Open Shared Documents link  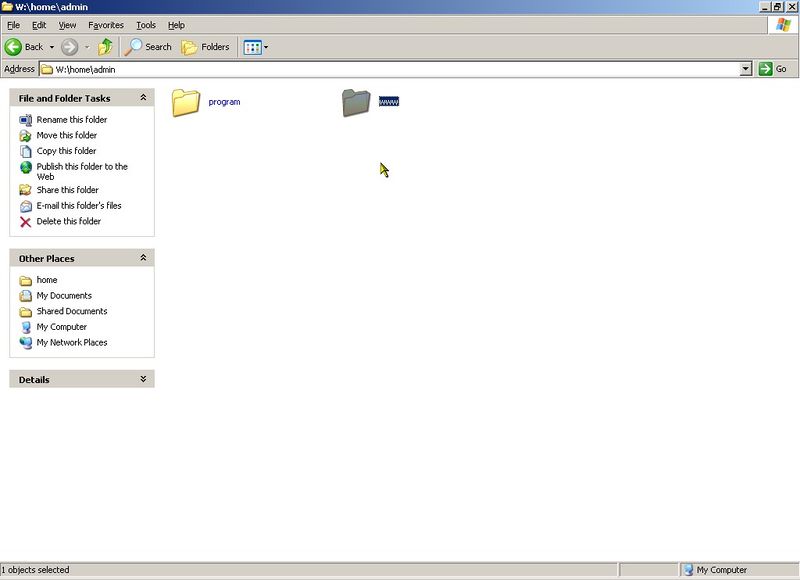point(72,311)
